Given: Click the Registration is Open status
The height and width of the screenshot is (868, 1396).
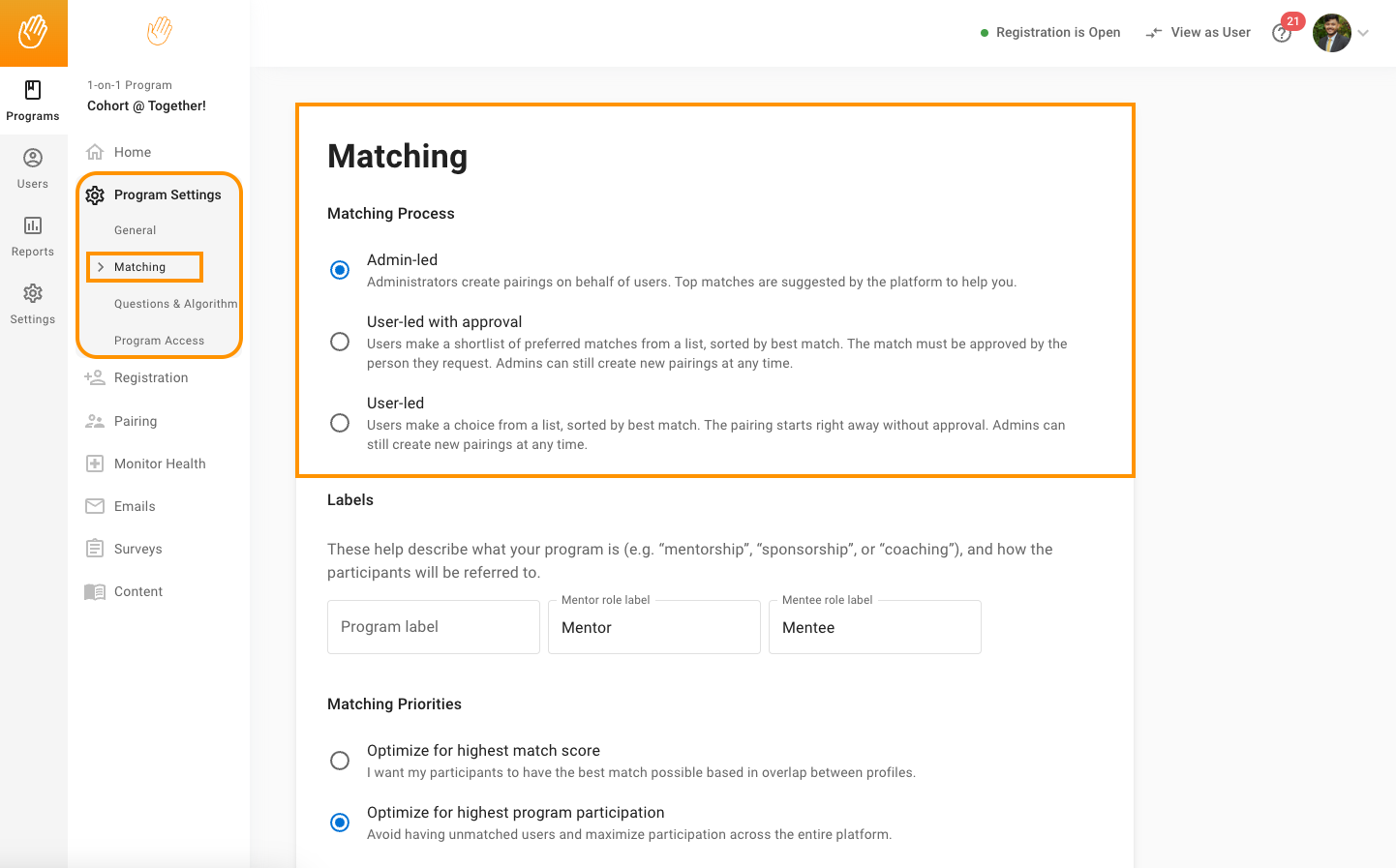Looking at the screenshot, I should coord(1050,33).
